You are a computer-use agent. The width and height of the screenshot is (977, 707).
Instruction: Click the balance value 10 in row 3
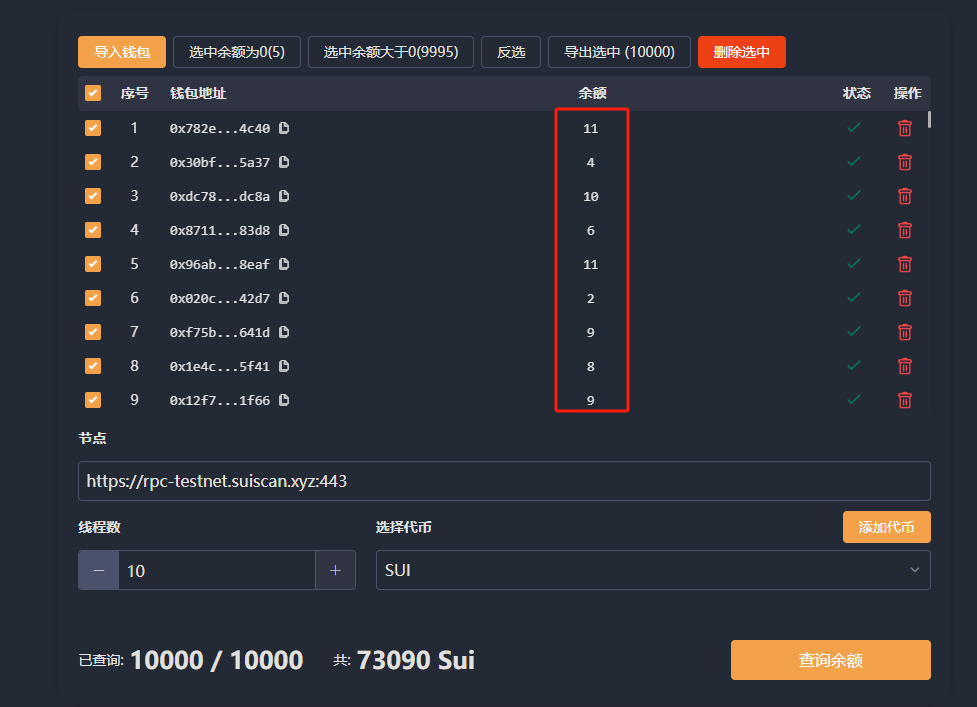coord(591,196)
